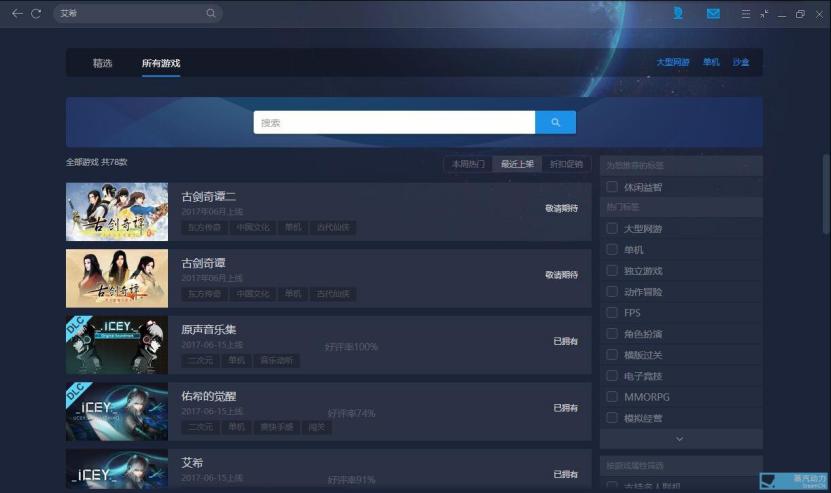Click 敬请期待 on the 古剑奇谭 row
The height and width of the screenshot is (493, 831).
coord(561,275)
